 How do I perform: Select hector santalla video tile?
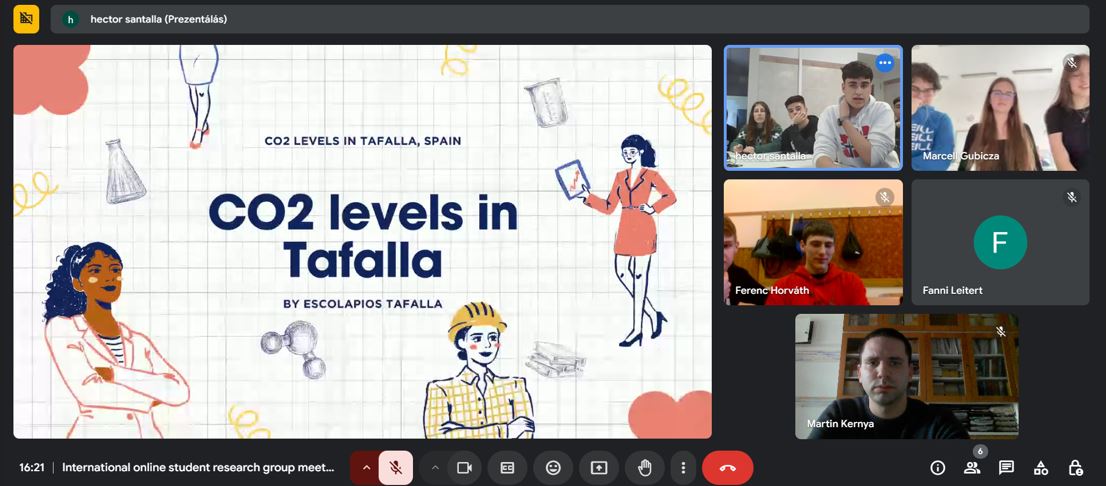click(x=813, y=108)
